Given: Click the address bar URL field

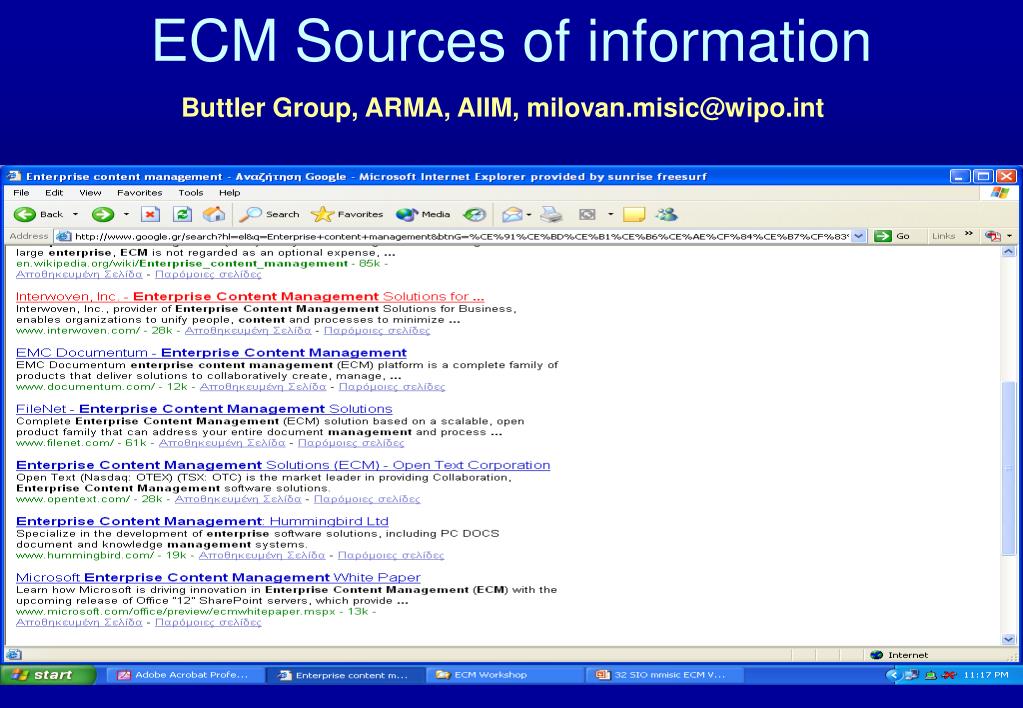Looking at the screenshot, I should click(461, 236).
